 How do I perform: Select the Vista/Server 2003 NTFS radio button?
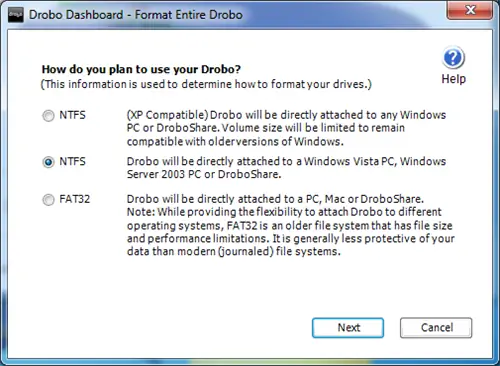coord(48,162)
